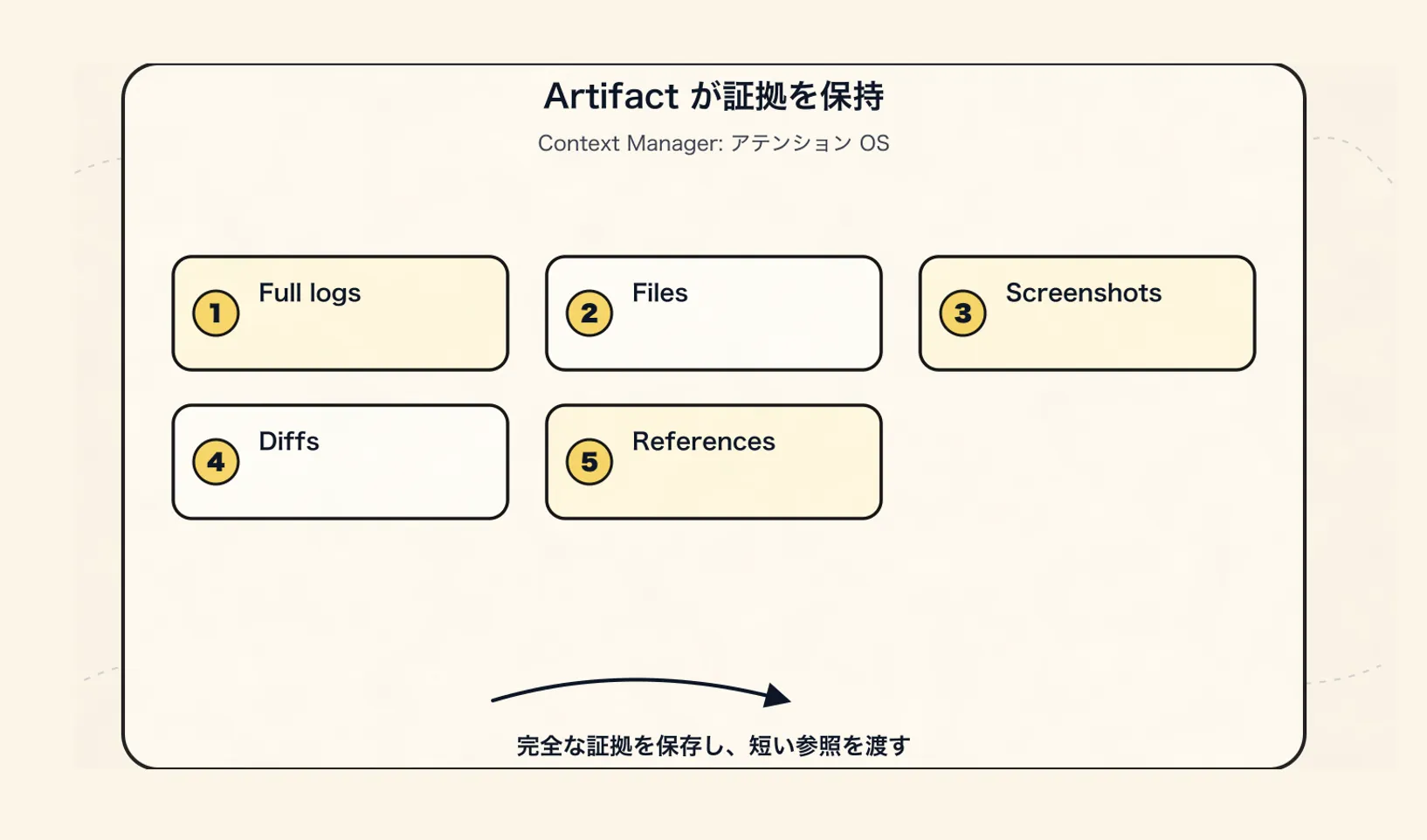The width and height of the screenshot is (1427, 840).
Task: Click the title 'Artifact が証拠を保持'
Action: (713, 96)
